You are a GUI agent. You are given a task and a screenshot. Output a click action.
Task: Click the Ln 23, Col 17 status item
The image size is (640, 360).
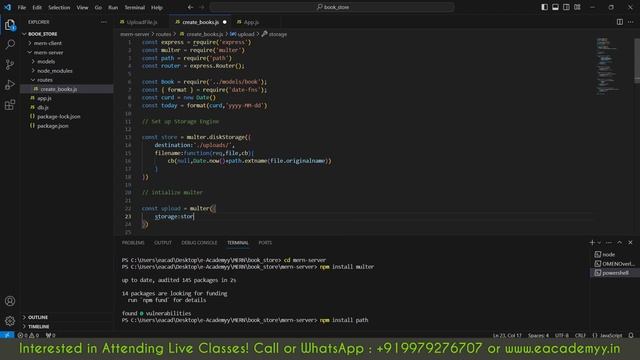(507, 335)
